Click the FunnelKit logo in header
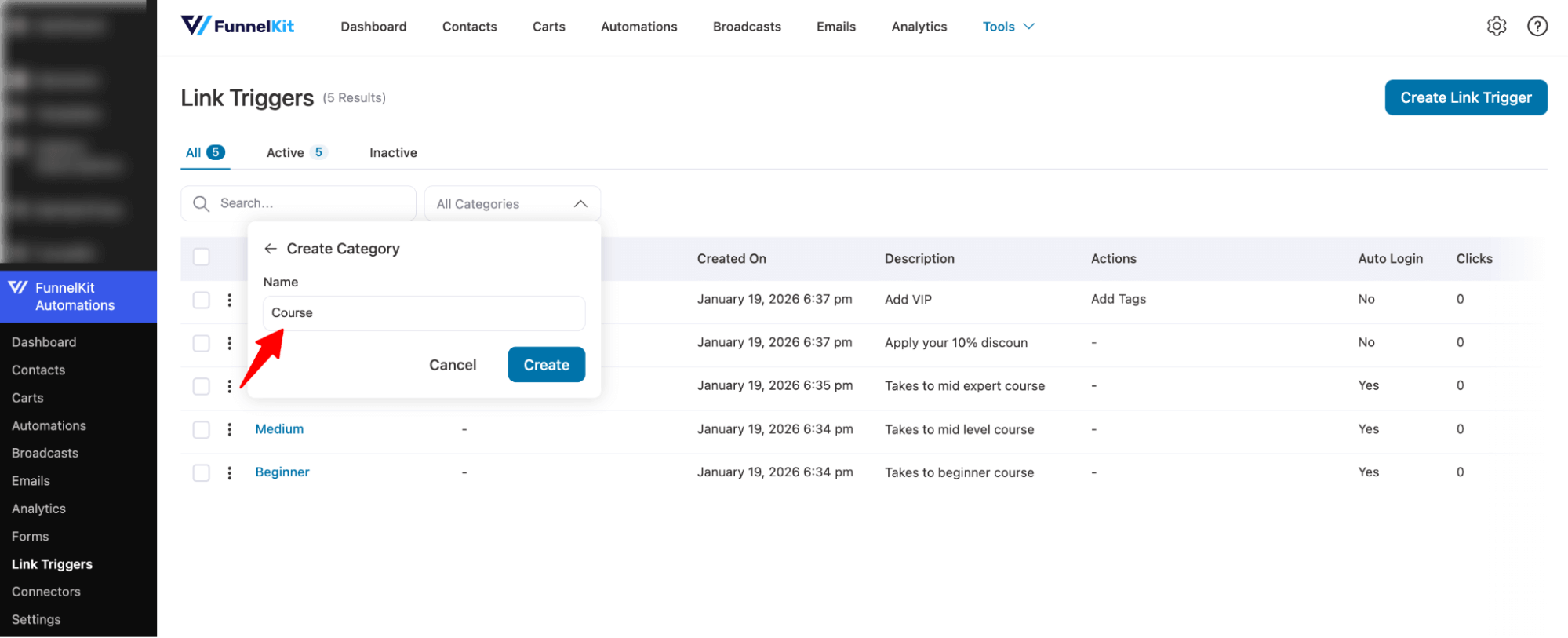Screen dimensions: 1568x638 click(x=238, y=27)
